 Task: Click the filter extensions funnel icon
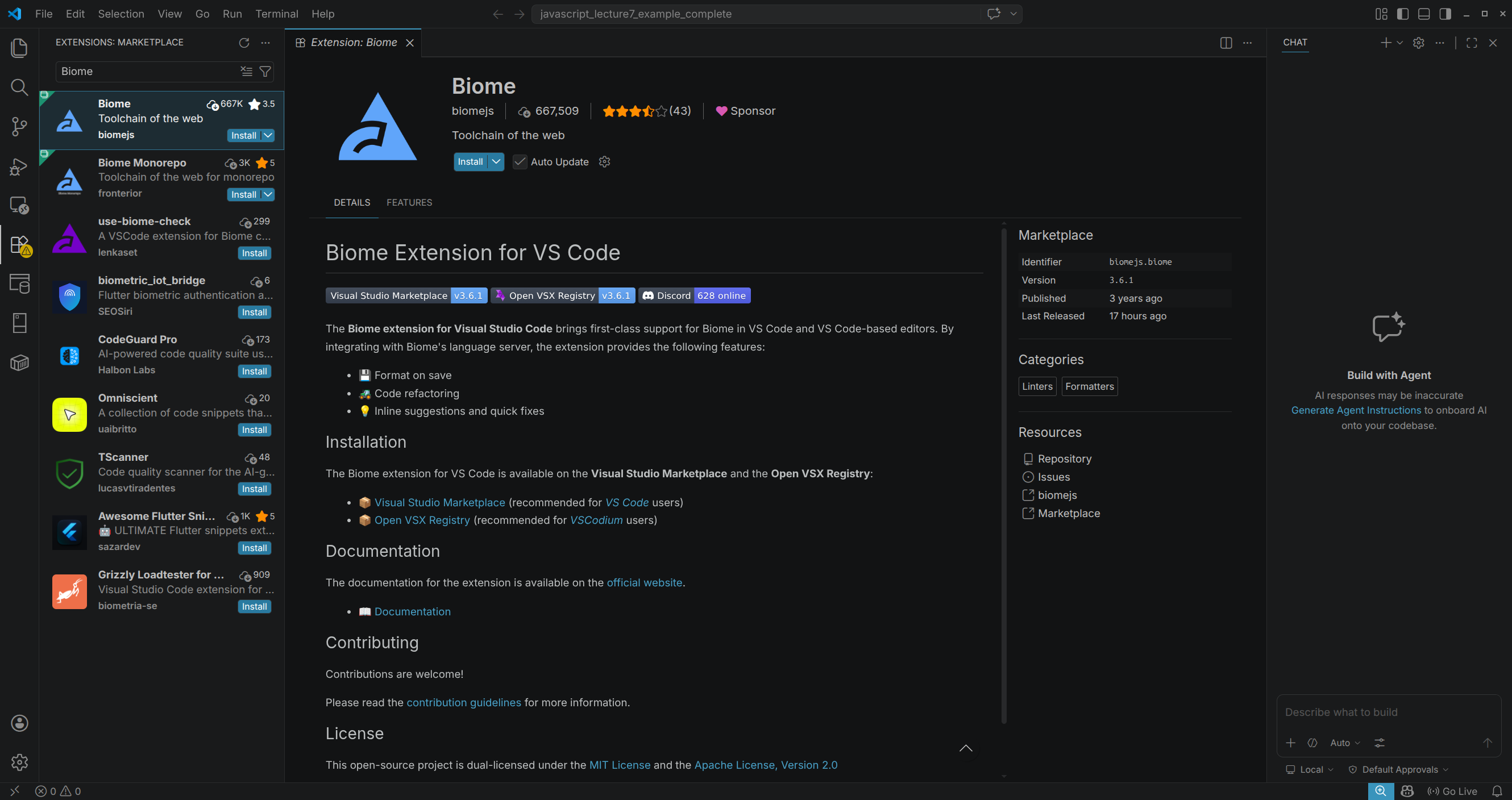tap(265, 72)
